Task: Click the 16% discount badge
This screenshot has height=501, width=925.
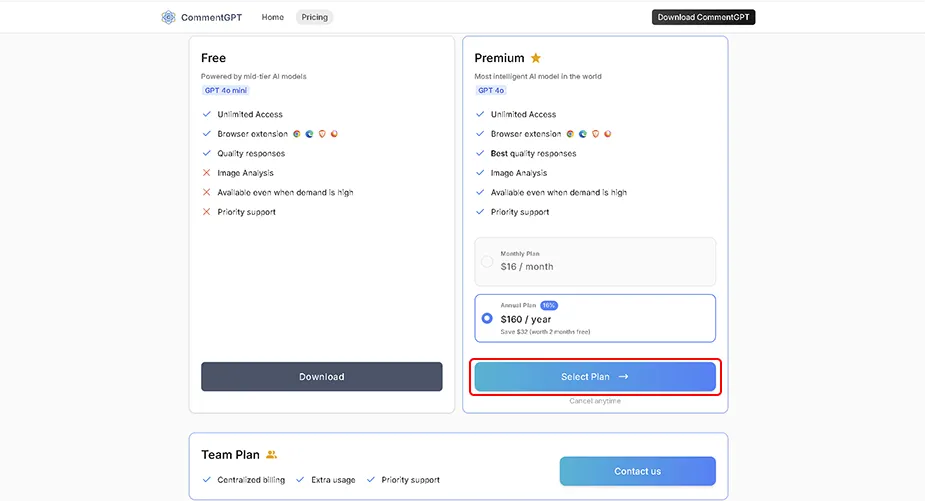Action: point(549,306)
